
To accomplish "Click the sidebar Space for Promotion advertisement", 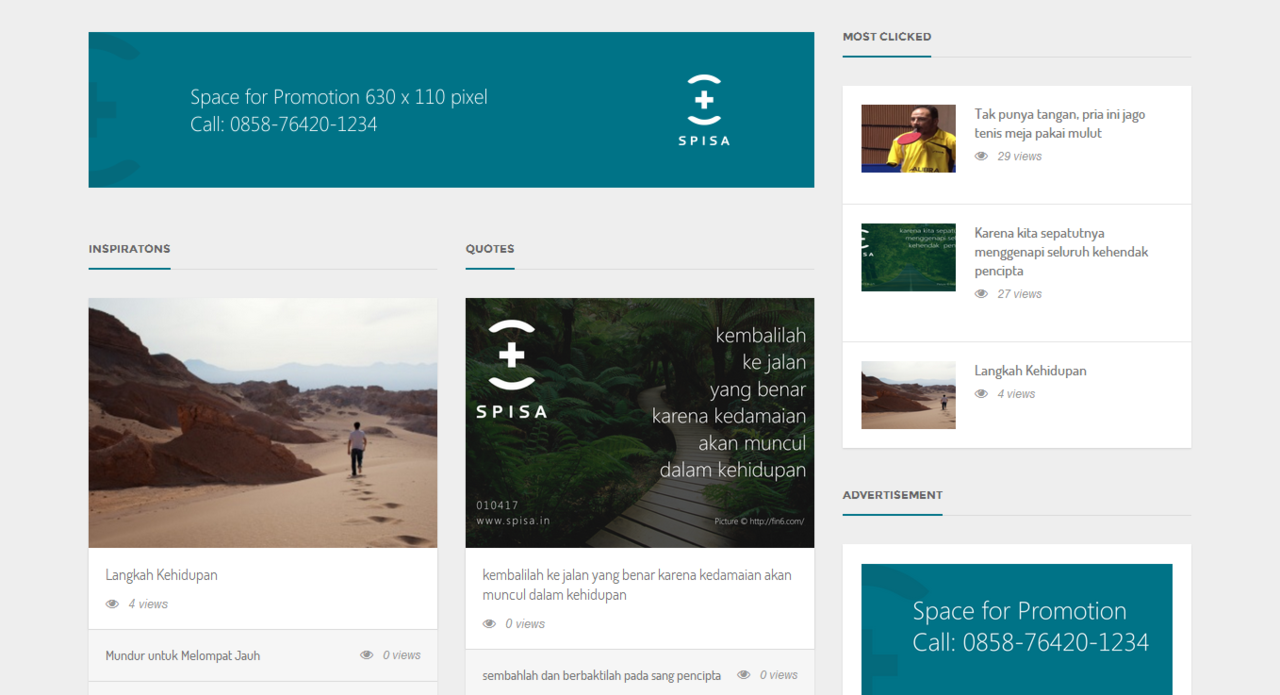I will click(1017, 629).
